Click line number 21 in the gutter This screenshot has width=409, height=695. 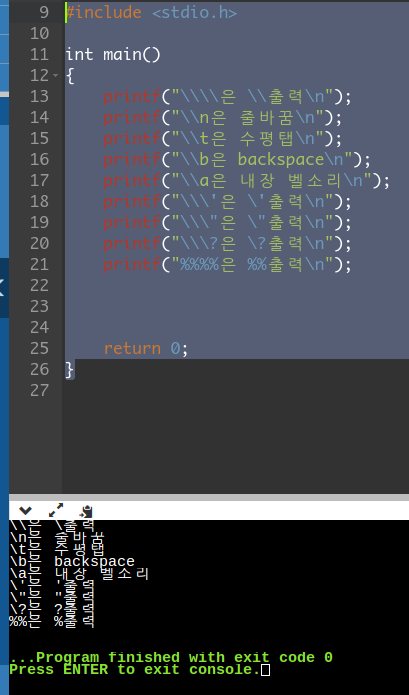tap(39, 265)
